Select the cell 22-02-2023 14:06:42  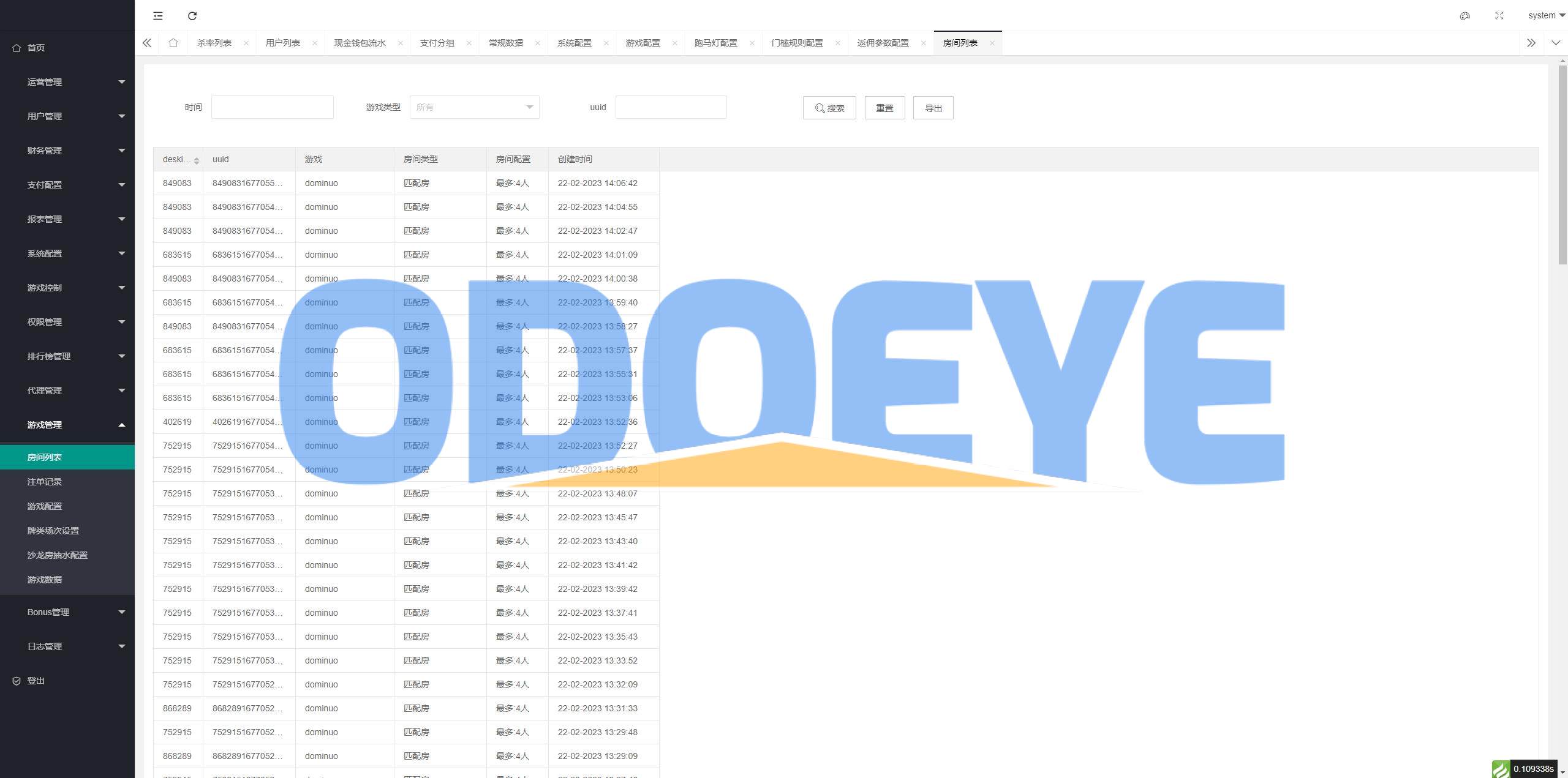pos(603,183)
